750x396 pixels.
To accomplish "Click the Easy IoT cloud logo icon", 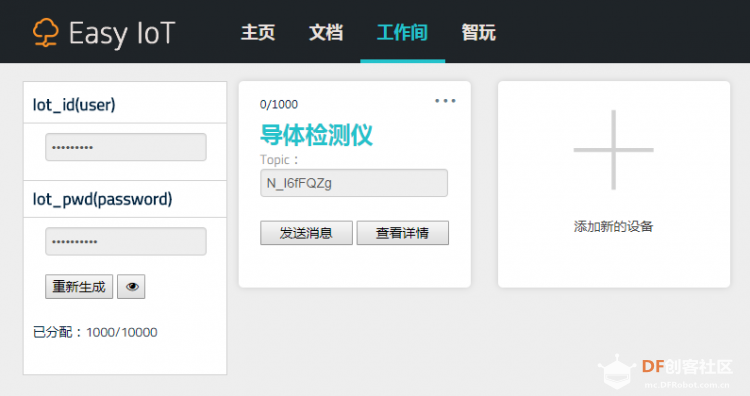I will point(46,33).
